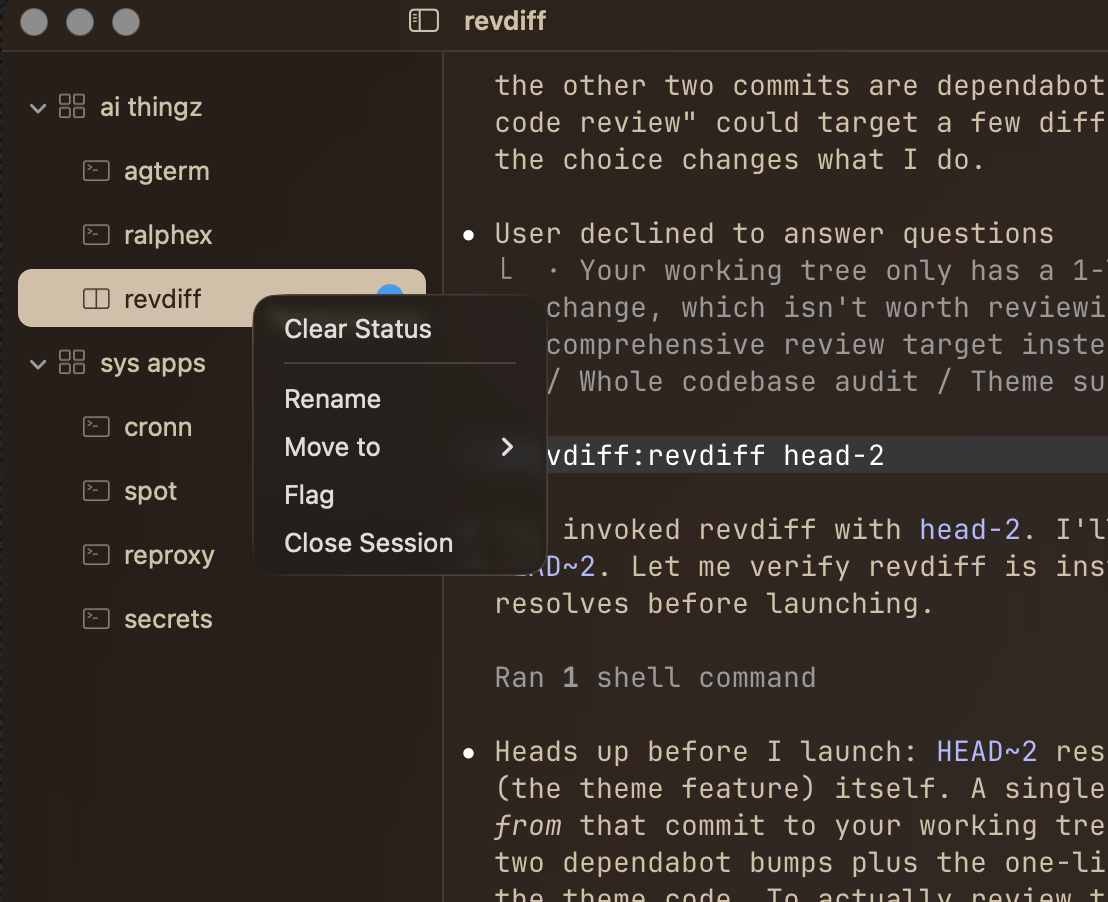Image resolution: width=1108 pixels, height=902 pixels.
Task: Open the Move to submenu arrow
Action: [507, 447]
